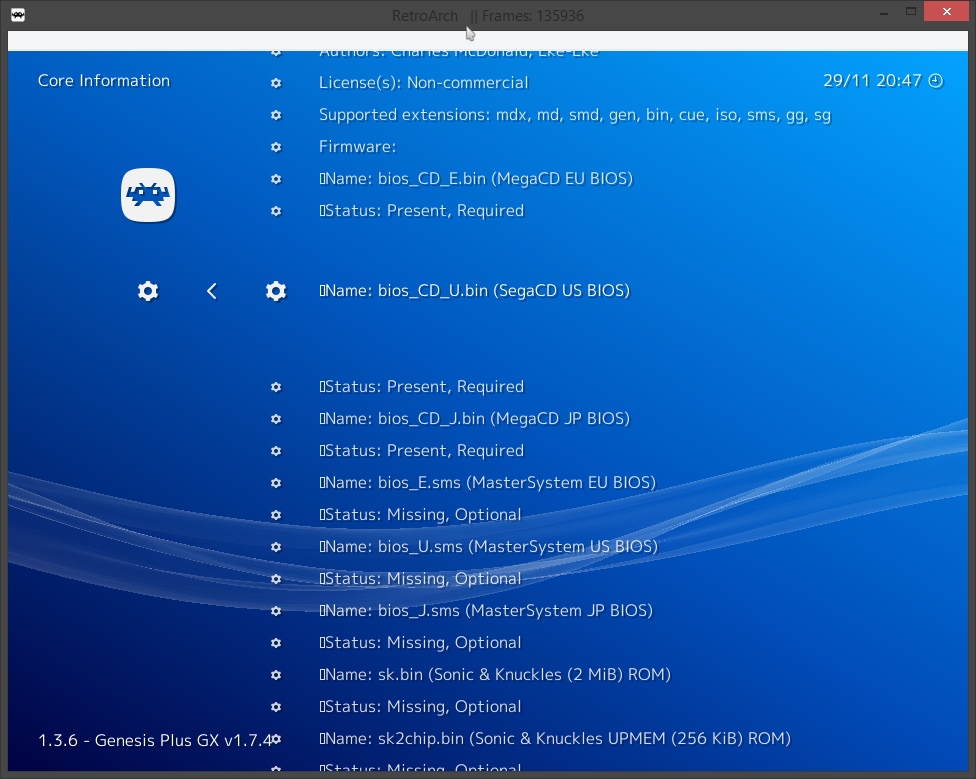Minimize the RetroArch window
976x779 pixels.
[x=884, y=11]
